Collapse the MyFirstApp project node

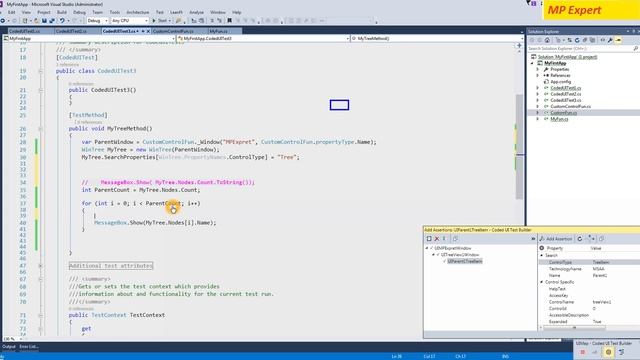click(532, 63)
